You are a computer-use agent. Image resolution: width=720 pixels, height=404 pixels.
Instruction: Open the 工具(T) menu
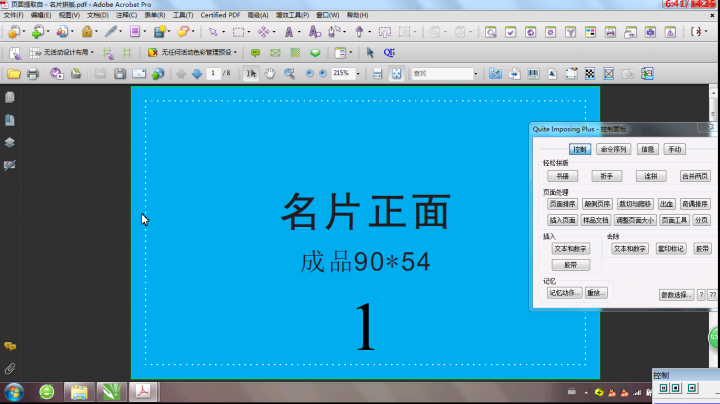tap(183, 16)
